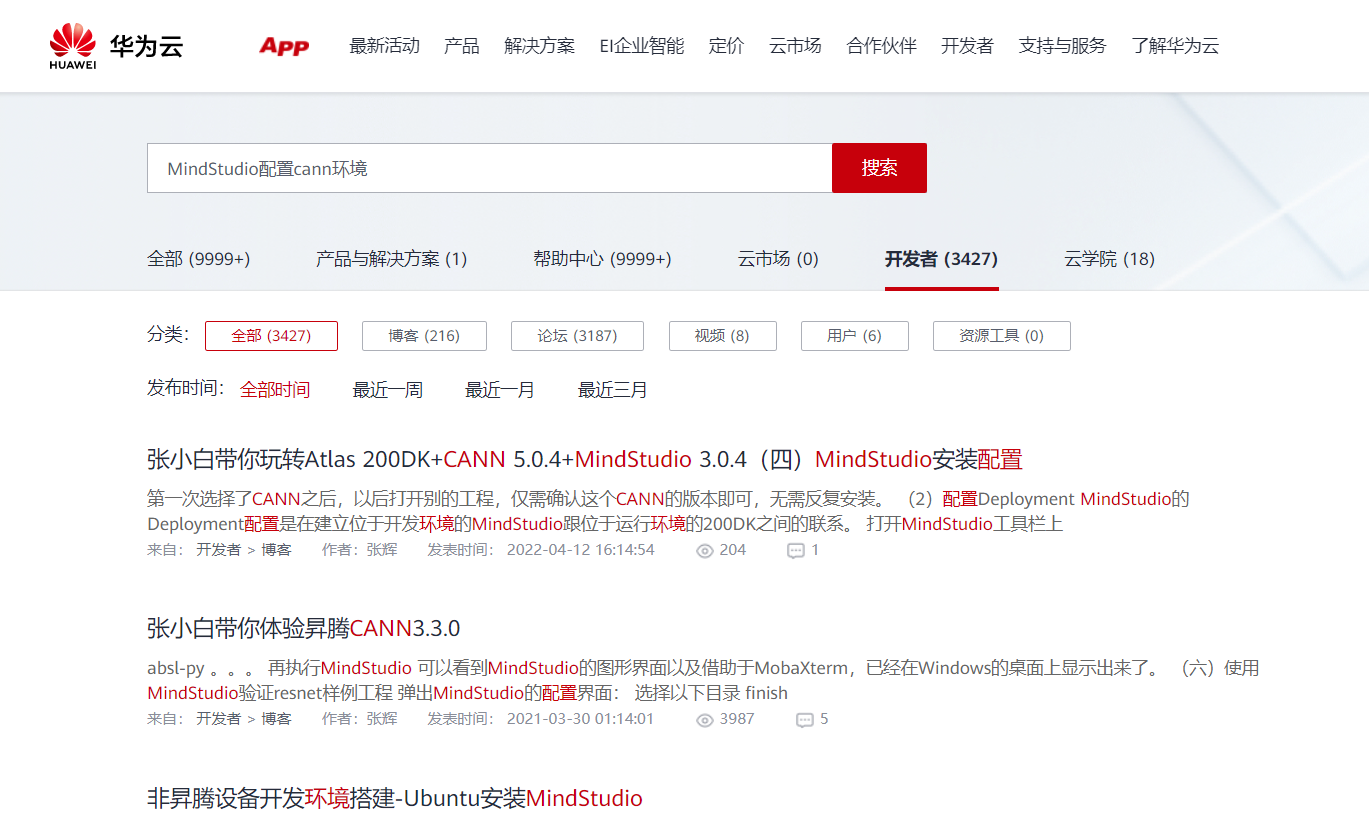Click the 开发者 source link dated 2022-04-12
The height and width of the screenshot is (823, 1369).
(218, 550)
